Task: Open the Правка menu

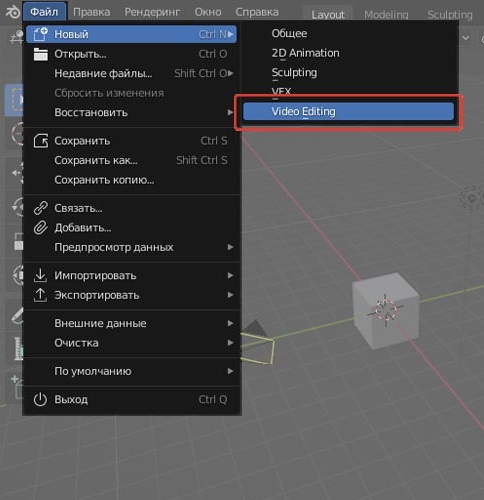Action: [x=91, y=12]
